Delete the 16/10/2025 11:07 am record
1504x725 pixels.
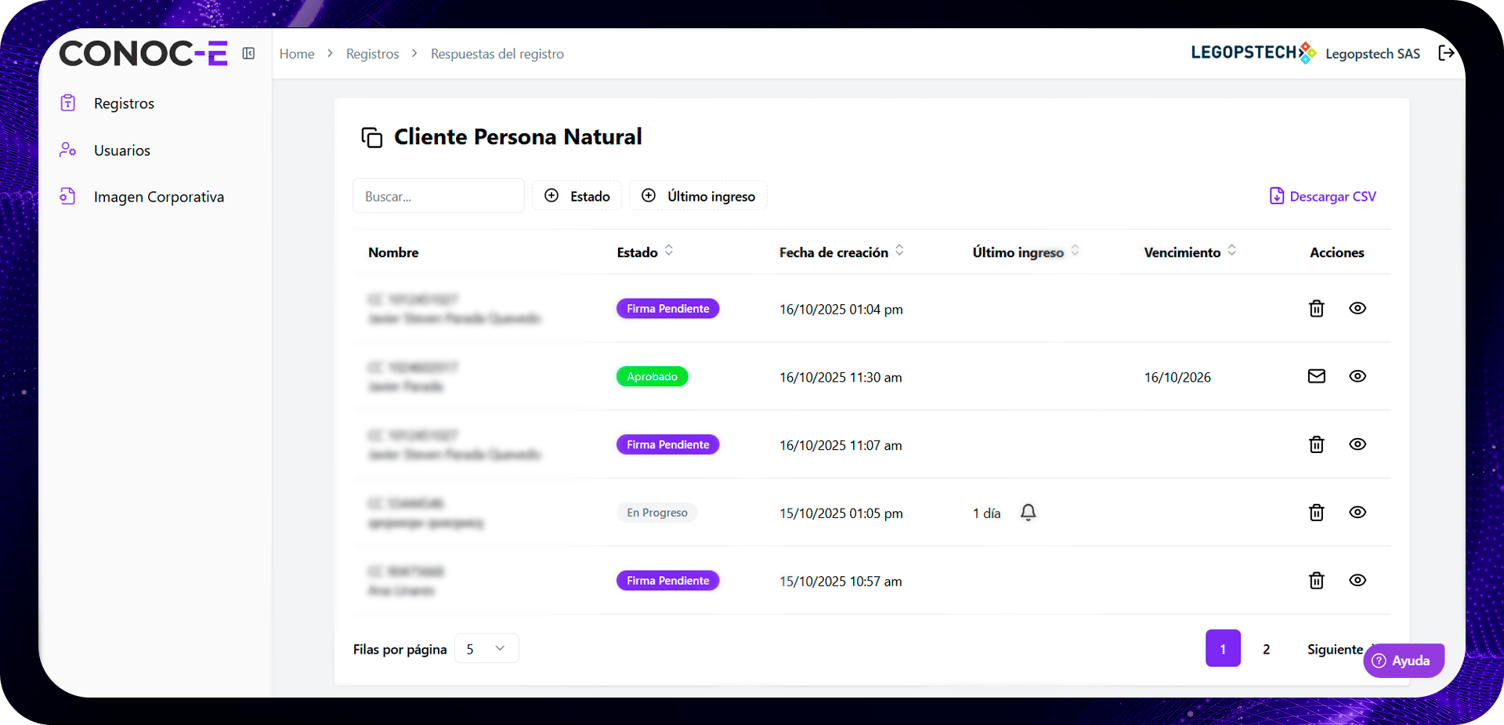click(x=1316, y=445)
